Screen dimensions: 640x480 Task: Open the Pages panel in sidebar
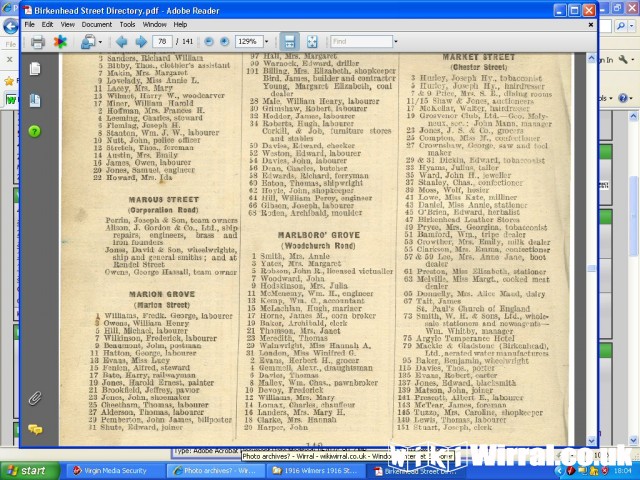point(35,69)
